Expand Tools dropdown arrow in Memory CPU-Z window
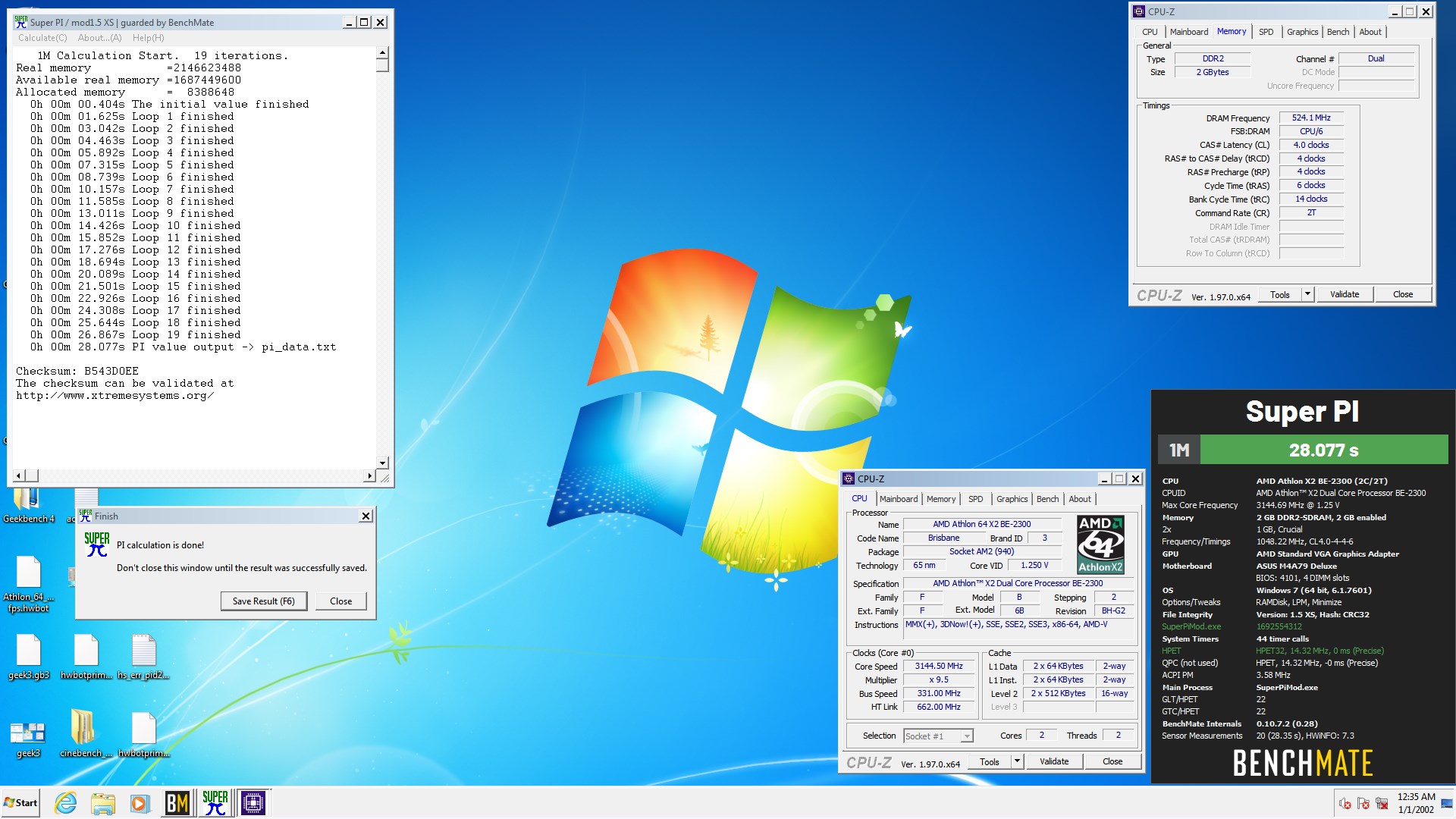The width and height of the screenshot is (1456, 819). [x=1307, y=294]
